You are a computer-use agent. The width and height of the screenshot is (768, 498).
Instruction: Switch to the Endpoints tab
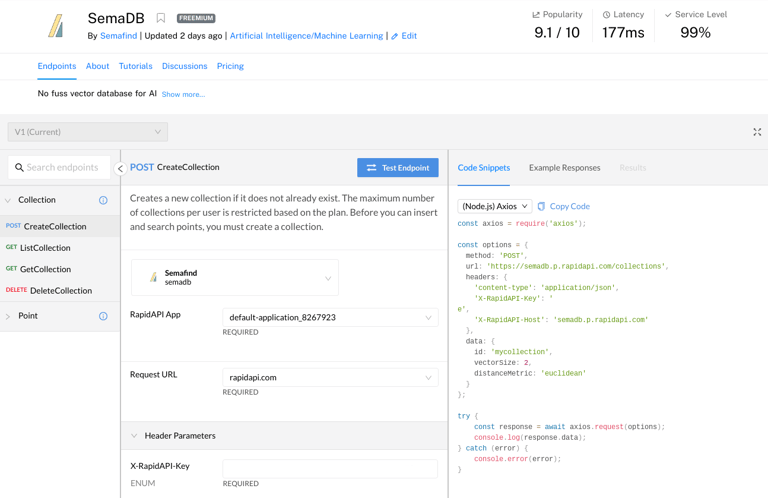[x=57, y=66]
